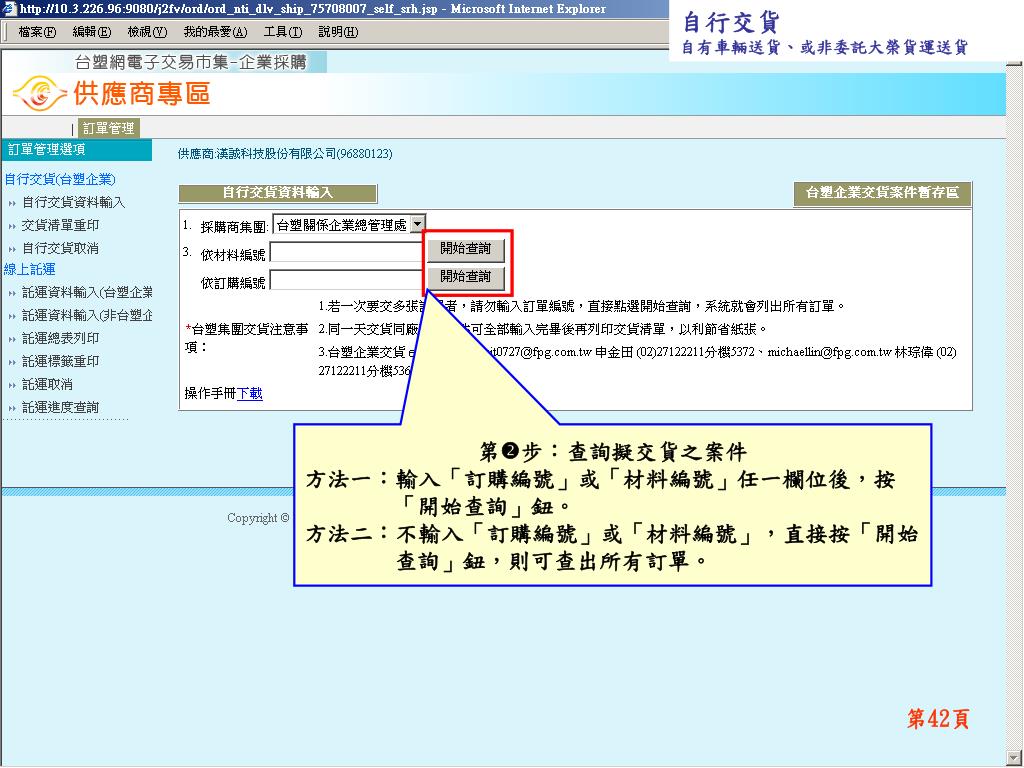Click the 供應商專區 swirl logo
The height and width of the screenshot is (768, 1024).
click(x=39, y=93)
